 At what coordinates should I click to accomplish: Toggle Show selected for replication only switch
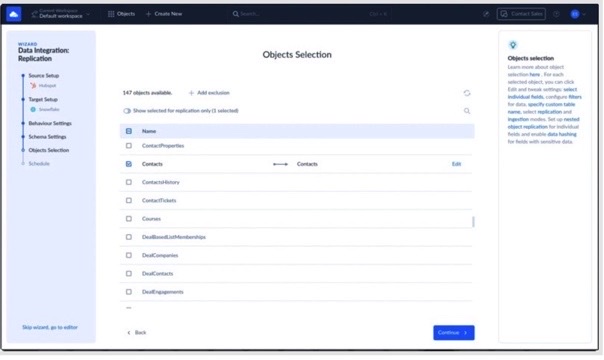pos(127,111)
